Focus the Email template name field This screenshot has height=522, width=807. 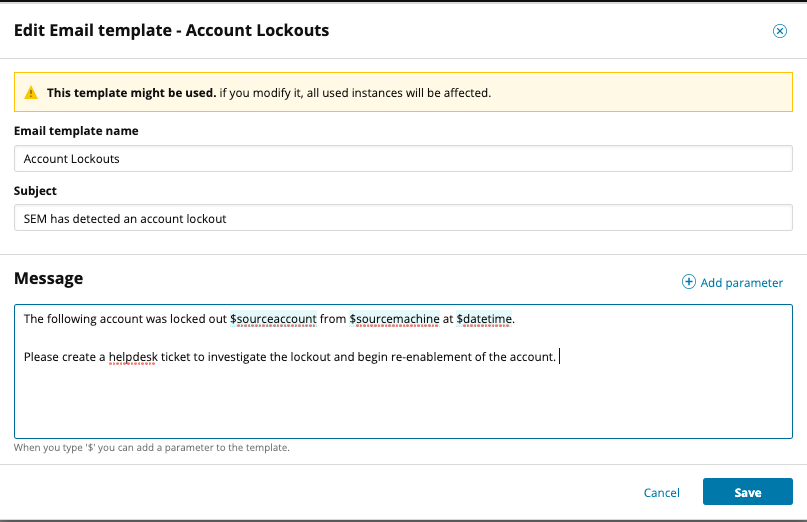403,158
